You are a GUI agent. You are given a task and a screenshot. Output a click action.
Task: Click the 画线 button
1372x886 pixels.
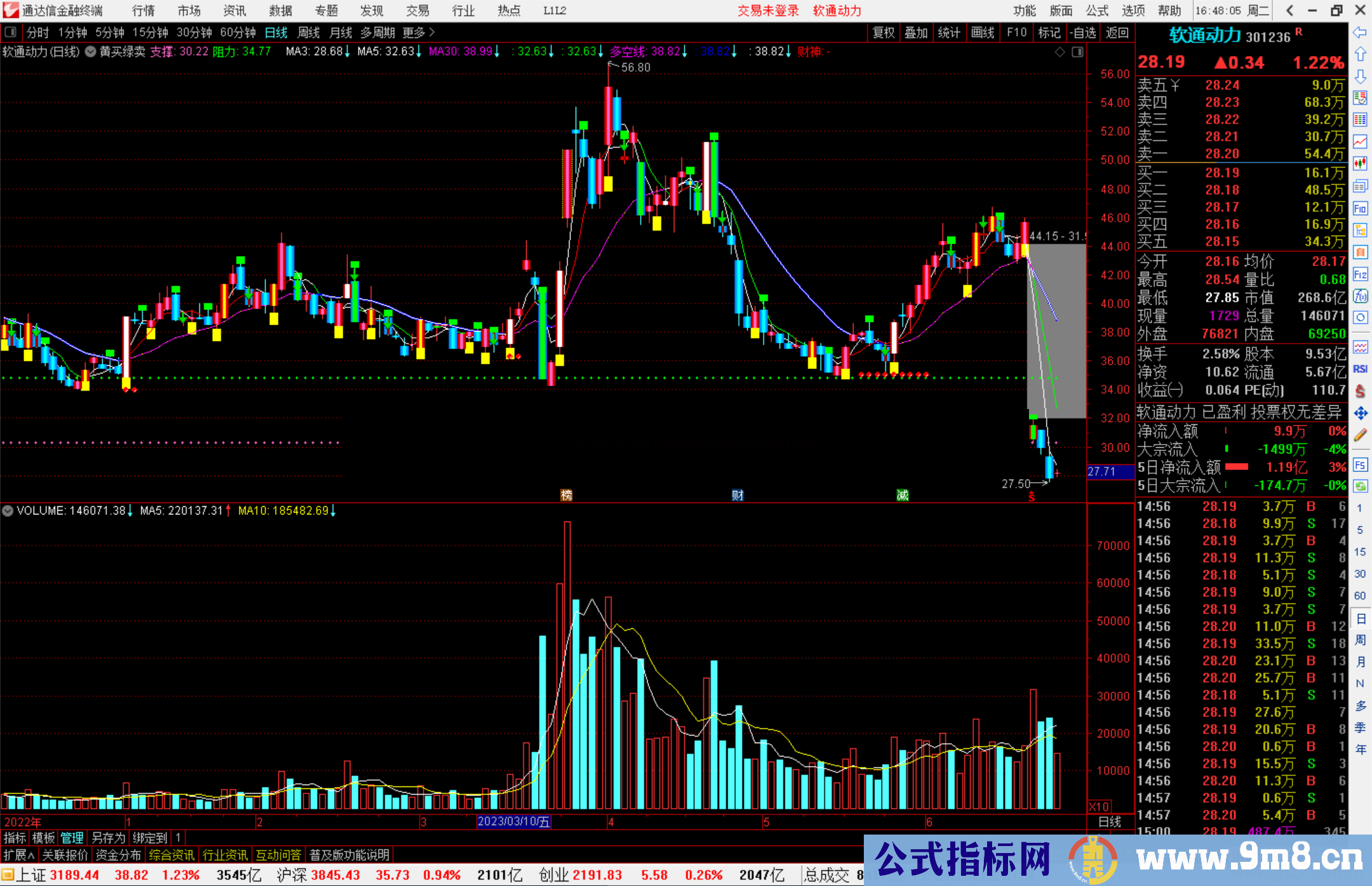click(983, 32)
